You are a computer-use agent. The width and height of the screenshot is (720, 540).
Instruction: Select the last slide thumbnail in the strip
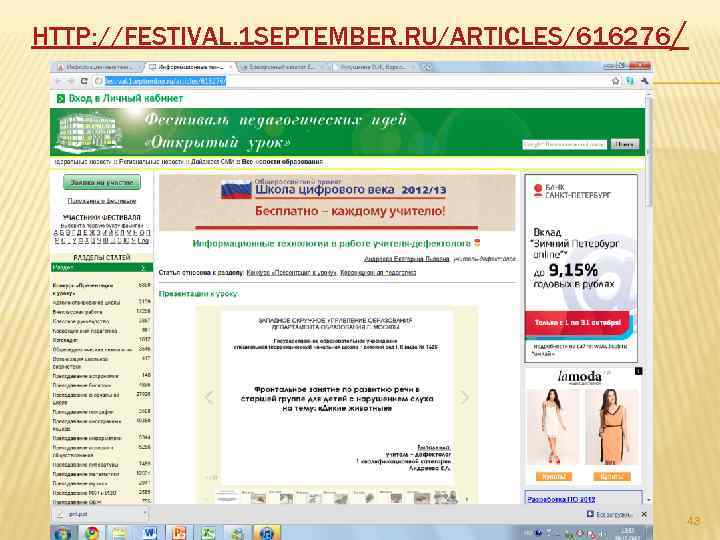(445, 497)
